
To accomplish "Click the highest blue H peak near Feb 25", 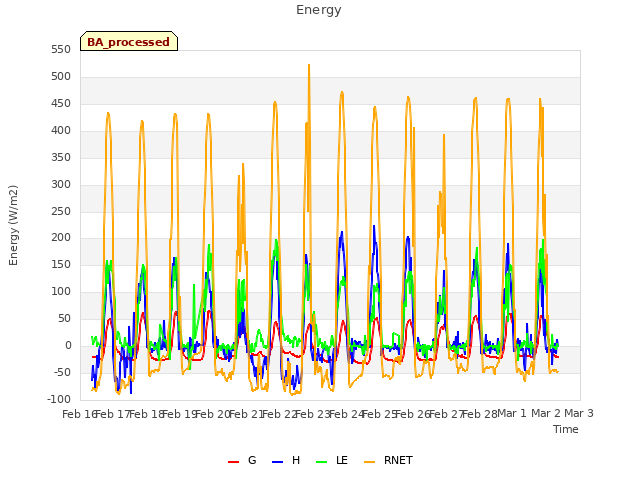I will pos(374,227).
